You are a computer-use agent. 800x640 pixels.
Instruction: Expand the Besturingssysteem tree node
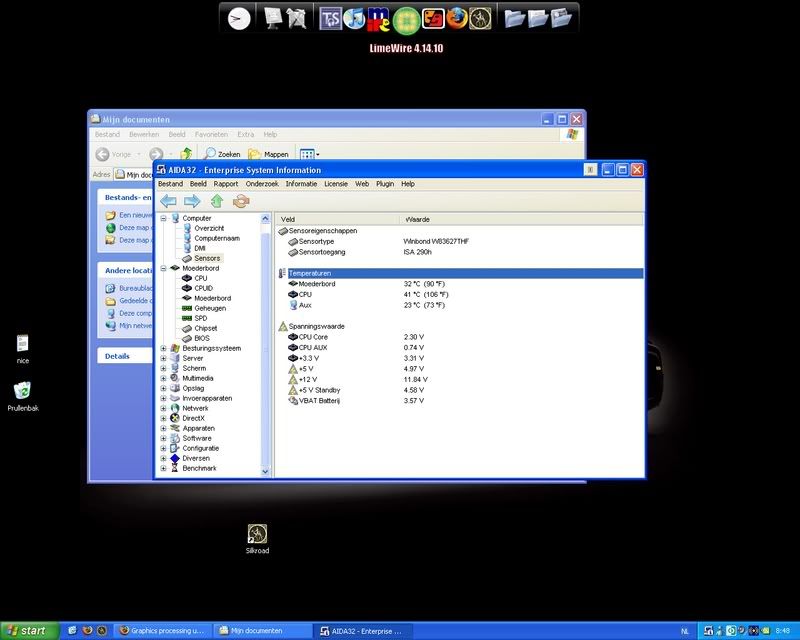[164, 349]
